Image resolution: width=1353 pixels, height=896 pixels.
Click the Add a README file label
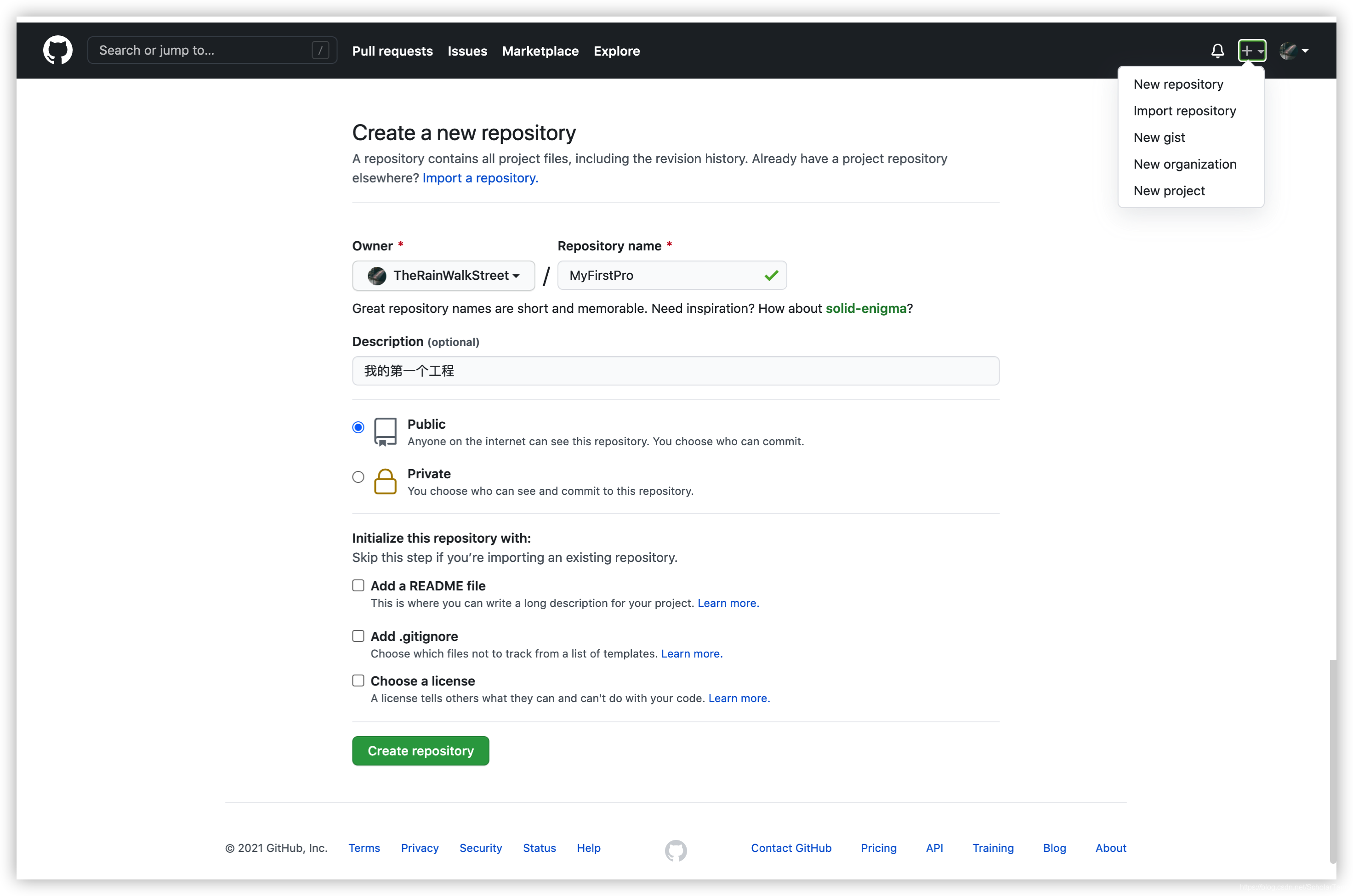pyautogui.click(x=427, y=586)
